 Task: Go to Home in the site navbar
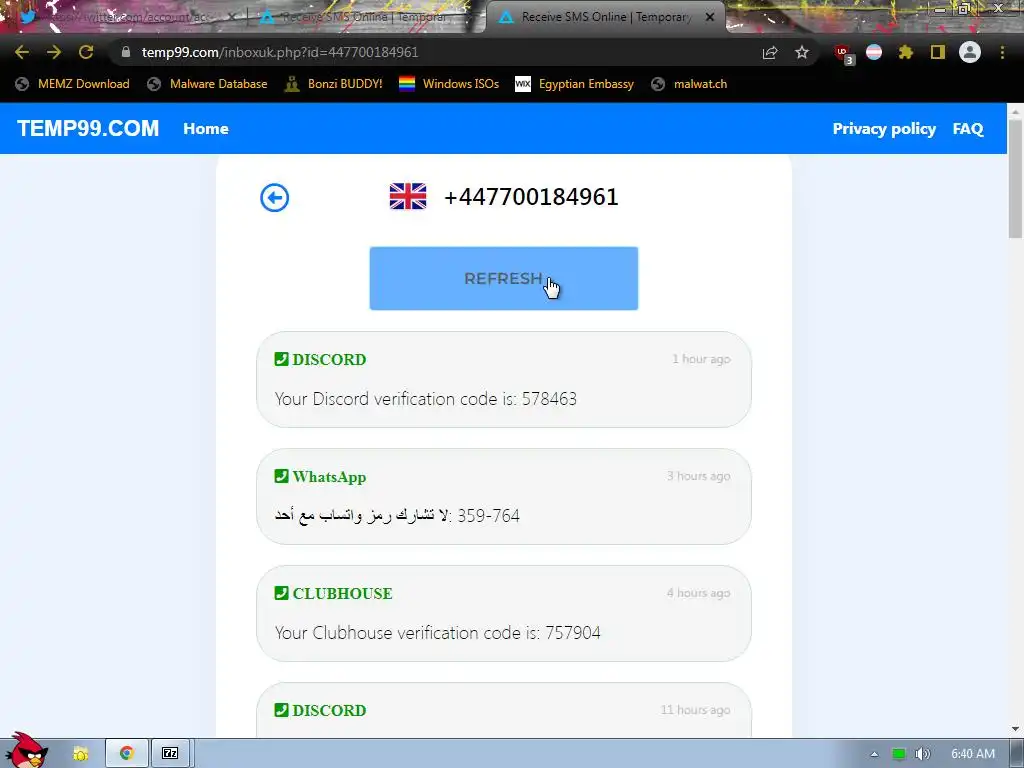click(206, 129)
